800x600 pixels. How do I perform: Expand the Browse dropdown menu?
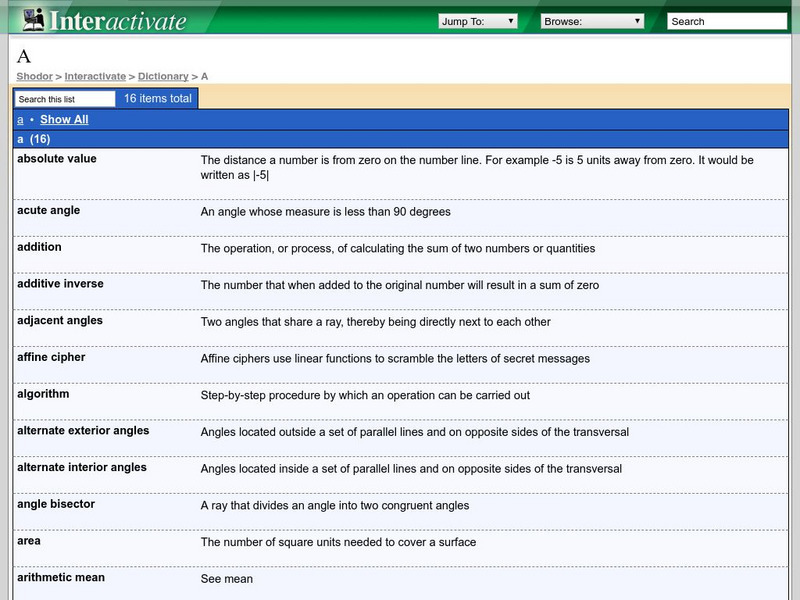pos(592,21)
